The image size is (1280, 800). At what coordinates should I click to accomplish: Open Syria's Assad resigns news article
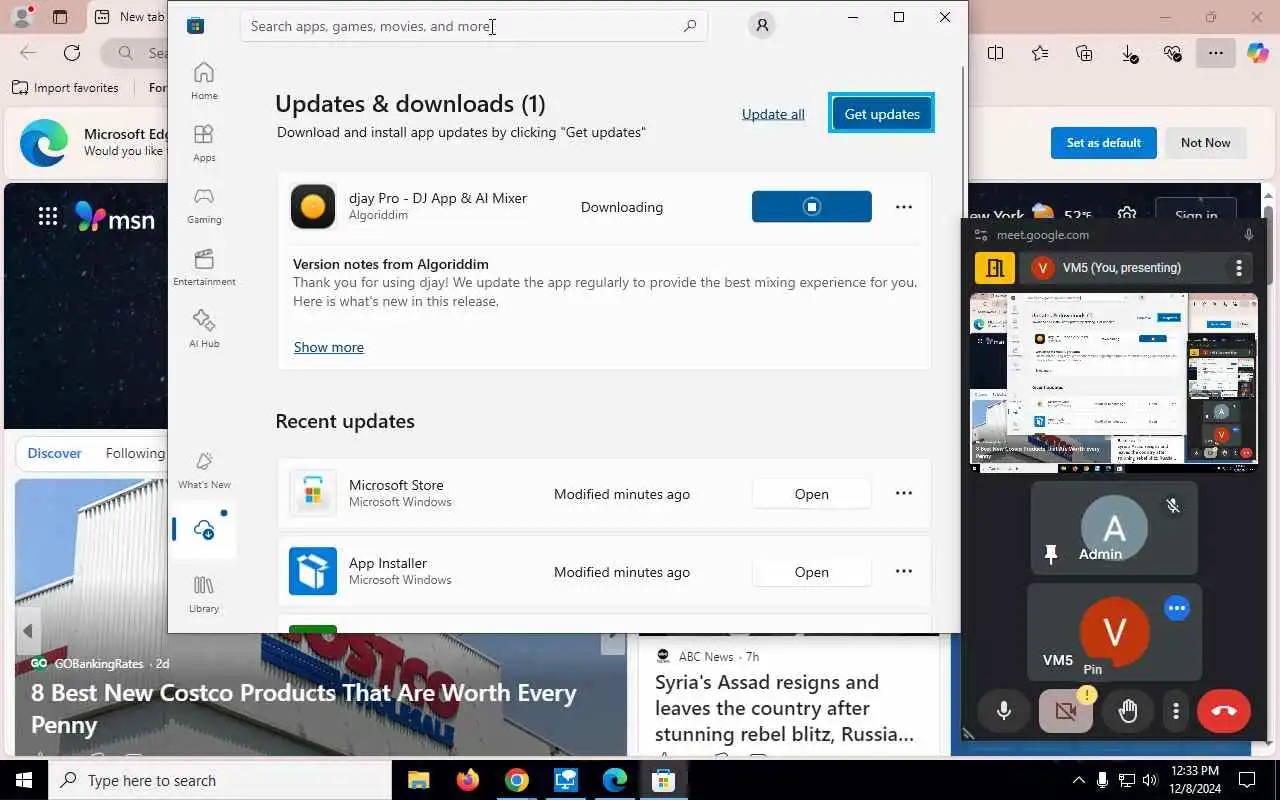click(x=784, y=708)
